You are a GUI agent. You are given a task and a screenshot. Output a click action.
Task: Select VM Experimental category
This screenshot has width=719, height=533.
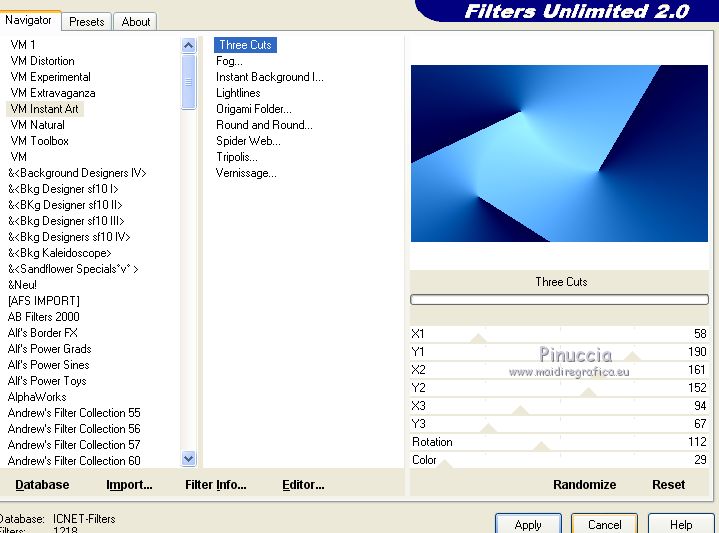pyautogui.click(x=50, y=77)
